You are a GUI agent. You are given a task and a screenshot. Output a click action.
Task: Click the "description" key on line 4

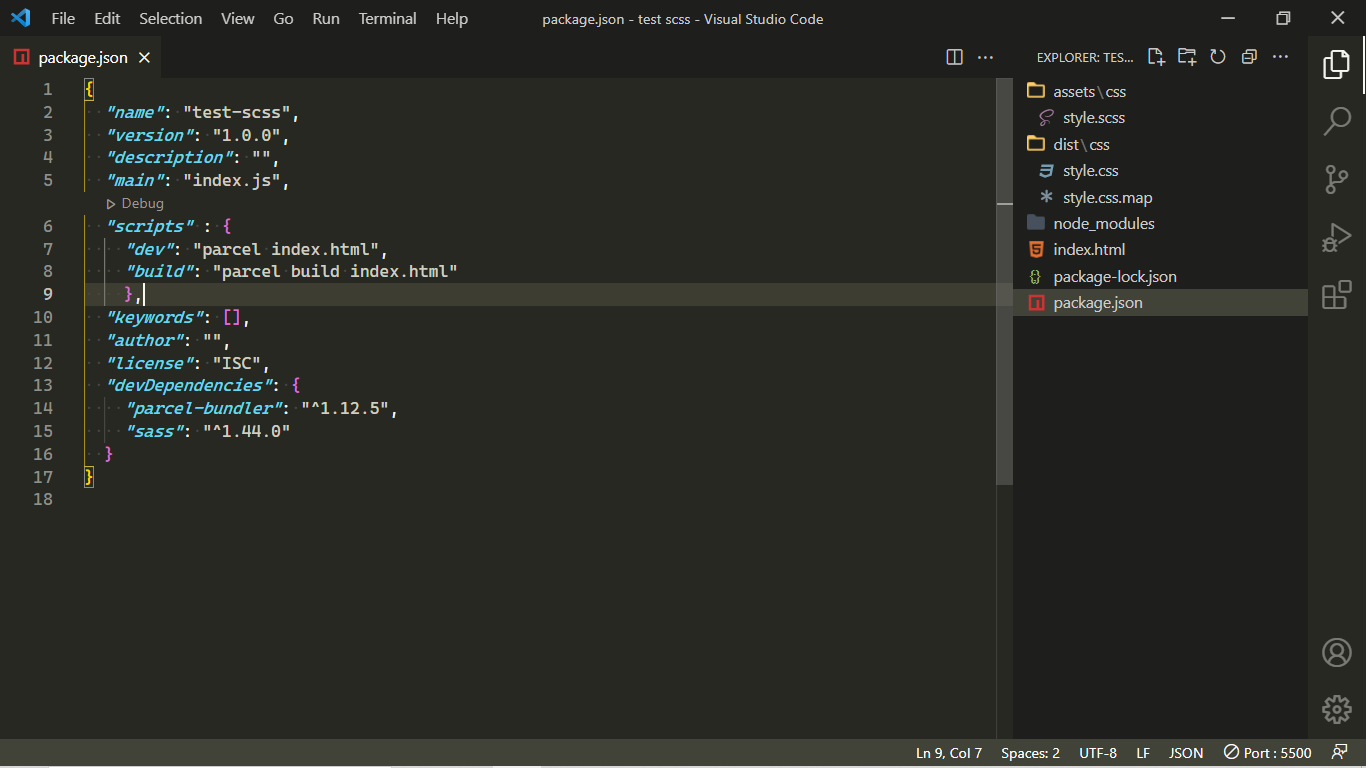pos(170,158)
